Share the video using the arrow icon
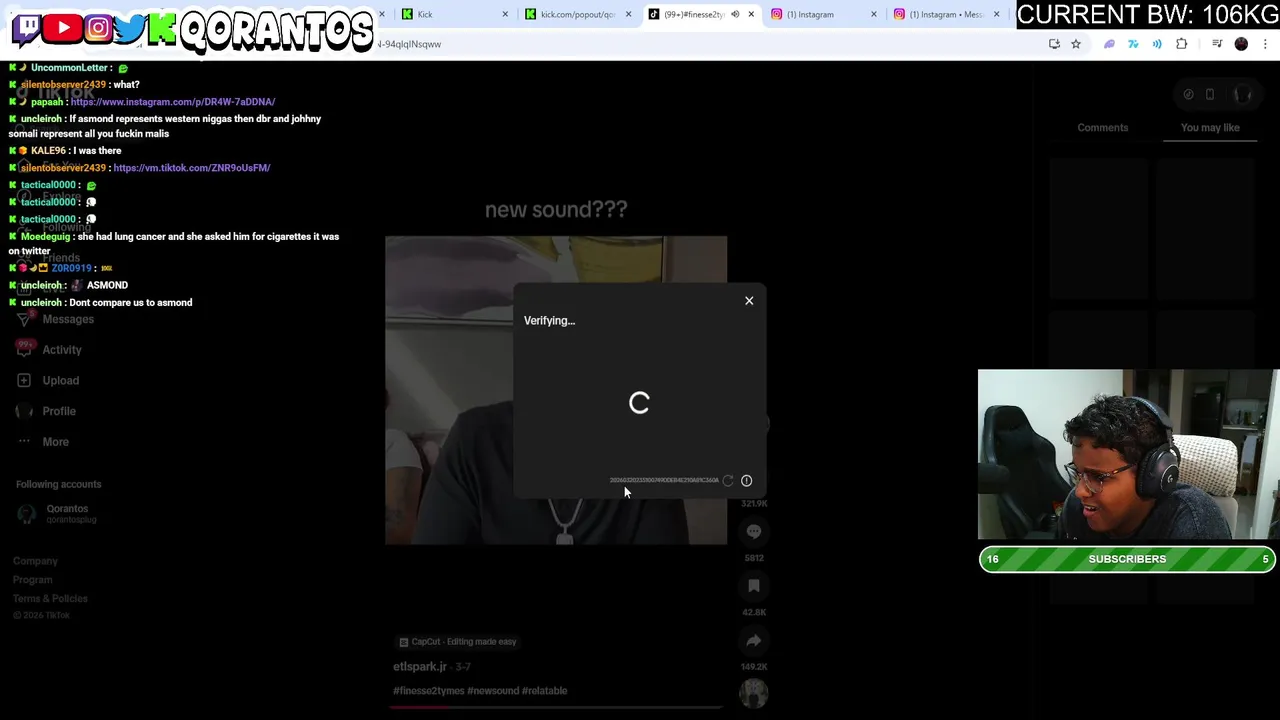Image resolution: width=1280 pixels, height=720 pixels. pyautogui.click(x=754, y=641)
